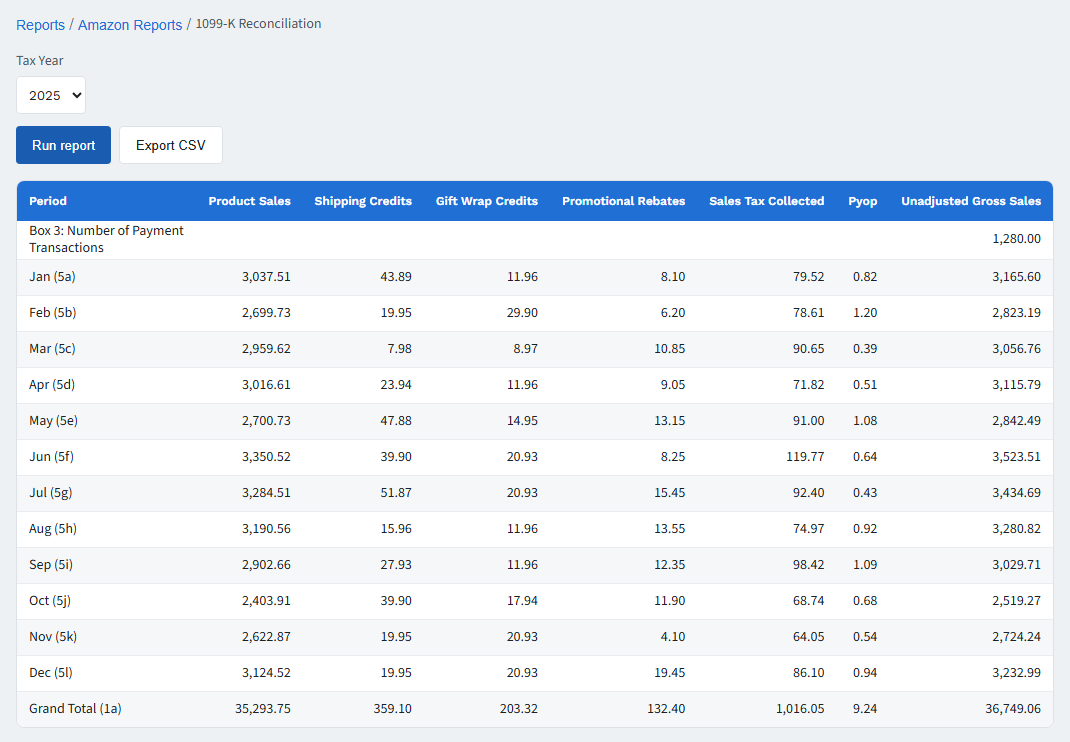Click Apr product sales 3,016.61
The width and height of the screenshot is (1070, 742).
(x=266, y=384)
